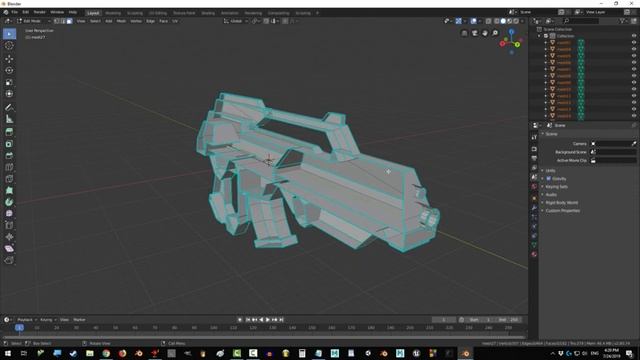Open the Material properties tab

(534, 254)
